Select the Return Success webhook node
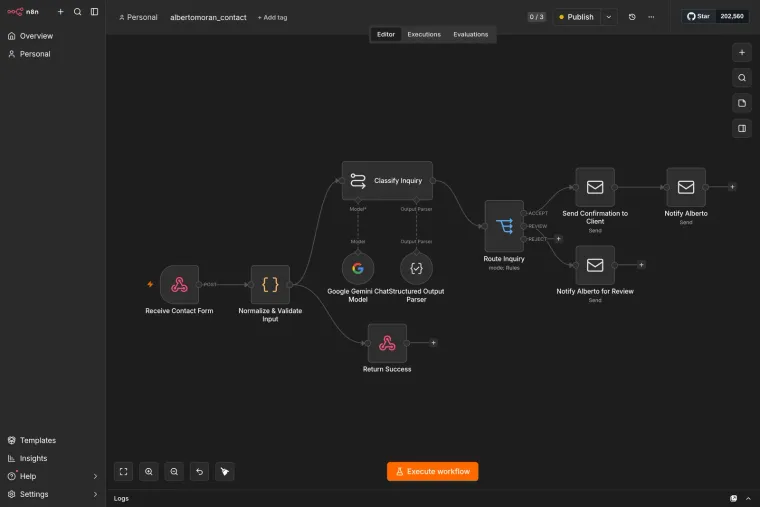760x507 pixels. click(387, 343)
